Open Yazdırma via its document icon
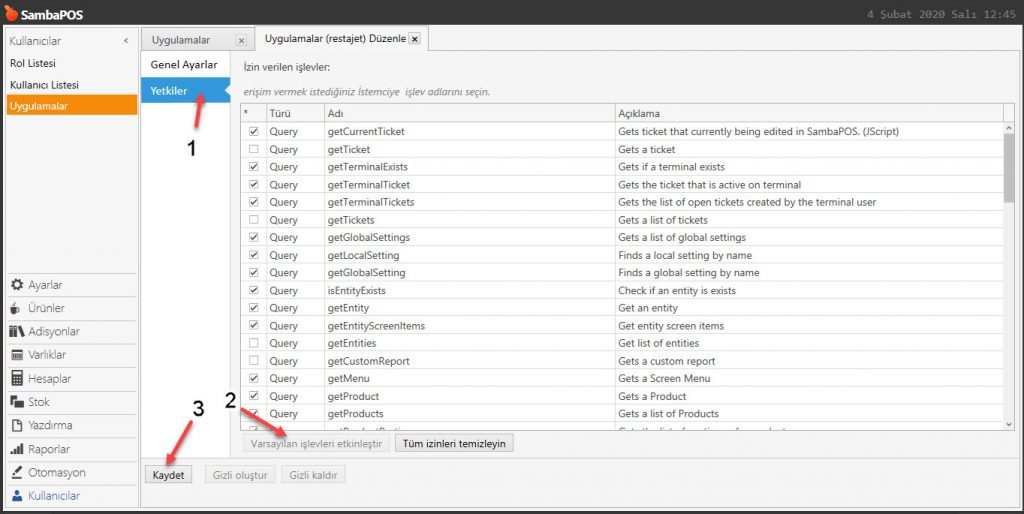This screenshot has width=1024, height=514. (17, 425)
